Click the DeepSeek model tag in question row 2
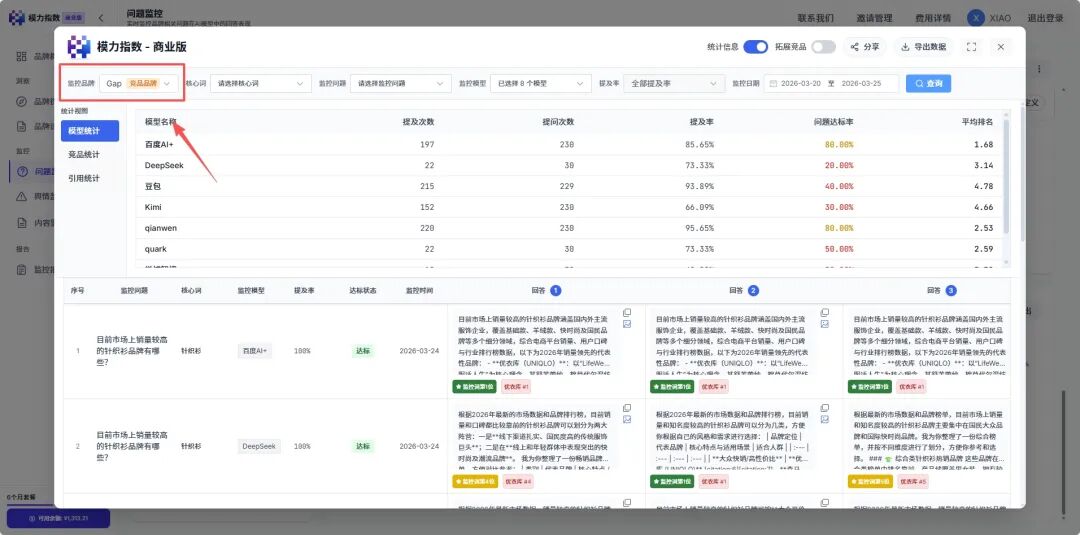The width and height of the screenshot is (1080, 535). tap(259, 446)
